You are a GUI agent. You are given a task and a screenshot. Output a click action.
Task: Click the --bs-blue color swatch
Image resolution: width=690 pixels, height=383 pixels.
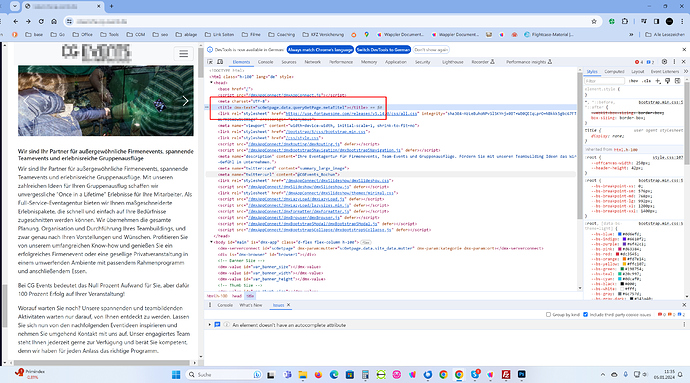(x=620, y=234)
